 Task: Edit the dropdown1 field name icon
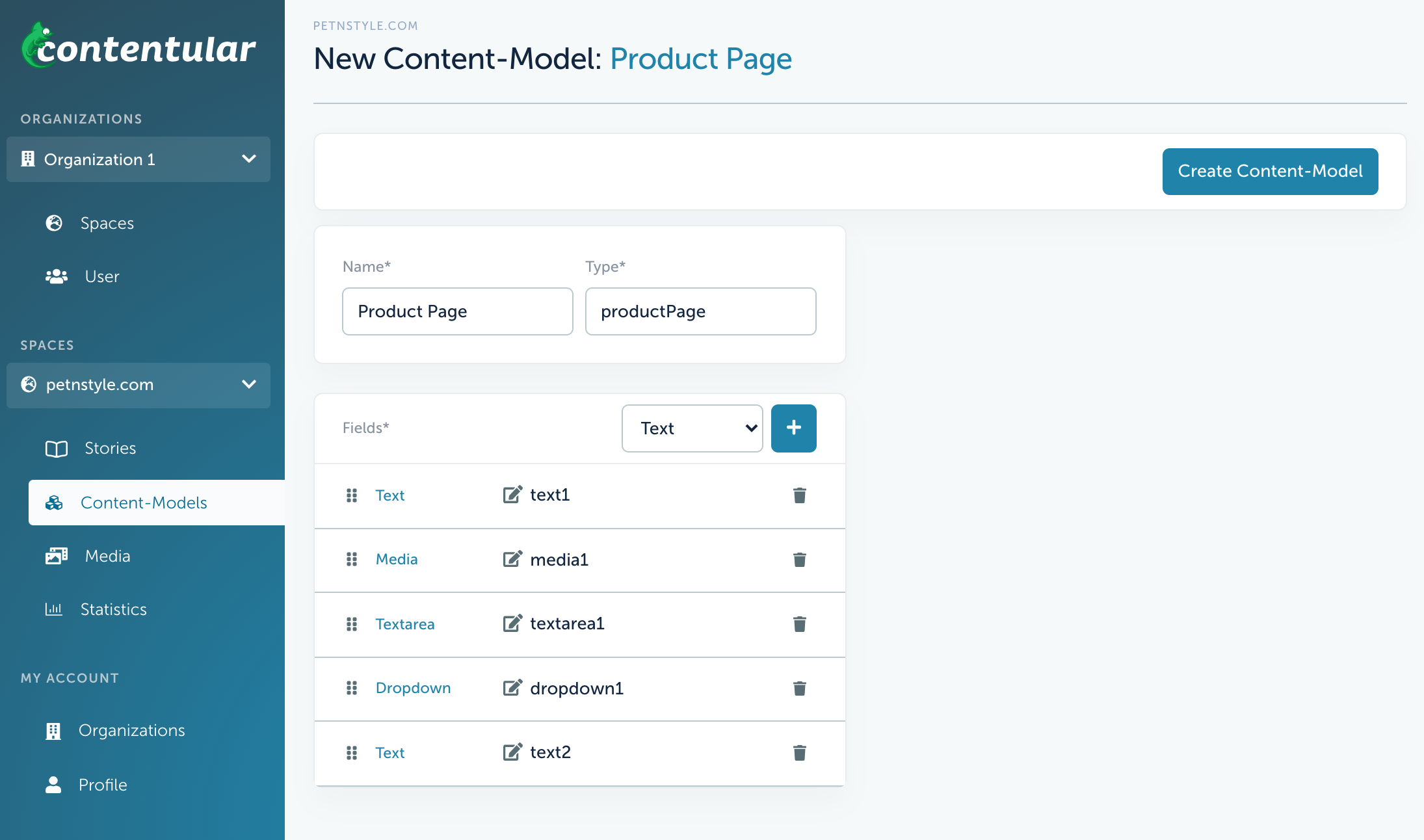[512, 688]
